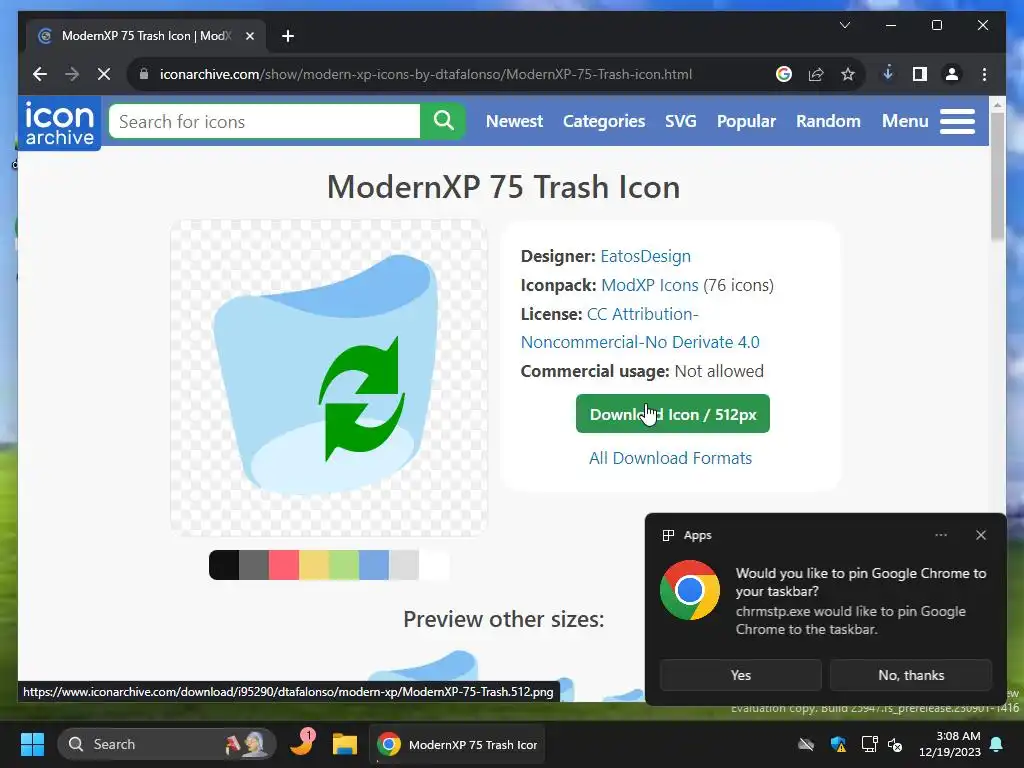The image size is (1024, 768).
Task: Open the EatosDesign designer link
Action: click(645, 256)
